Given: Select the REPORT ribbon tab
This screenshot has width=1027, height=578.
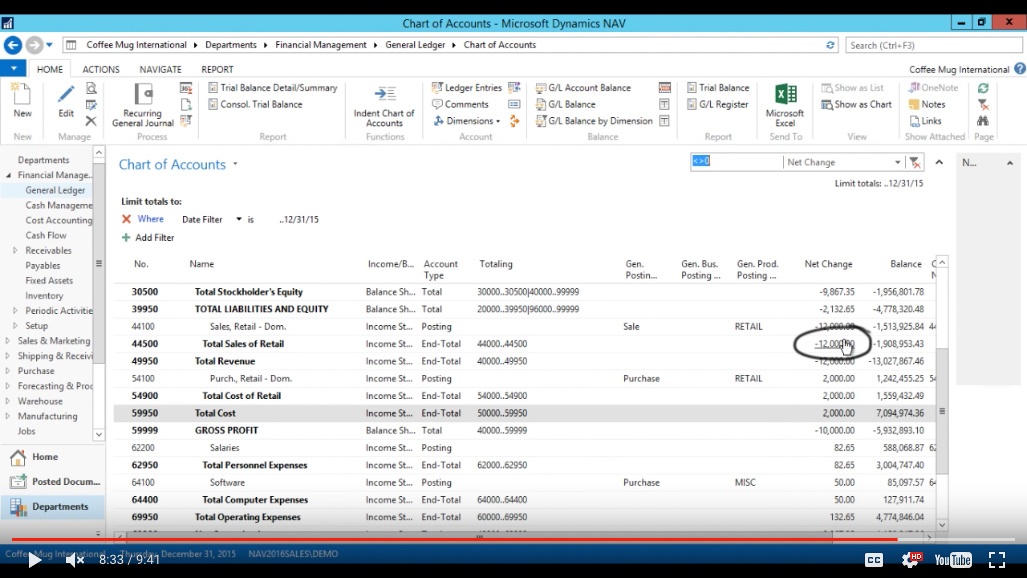Looking at the screenshot, I should click(x=217, y=69).
